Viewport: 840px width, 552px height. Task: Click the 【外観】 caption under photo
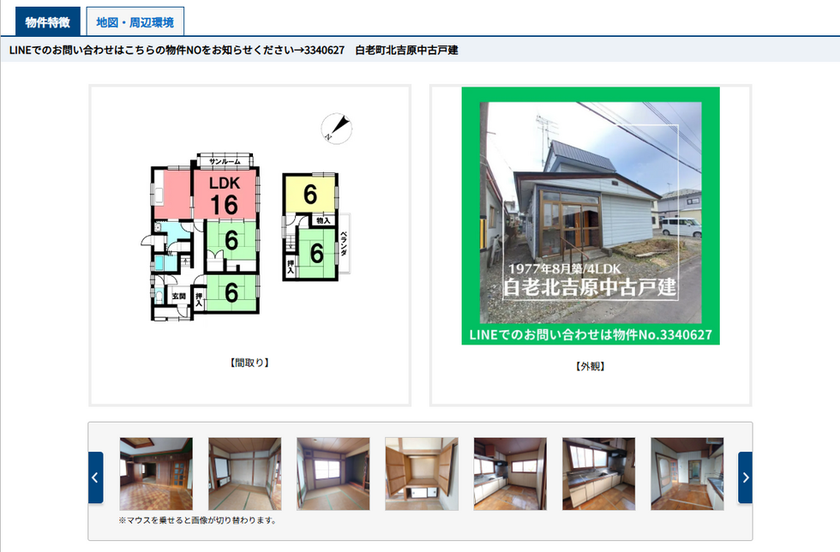pos(590,366)
